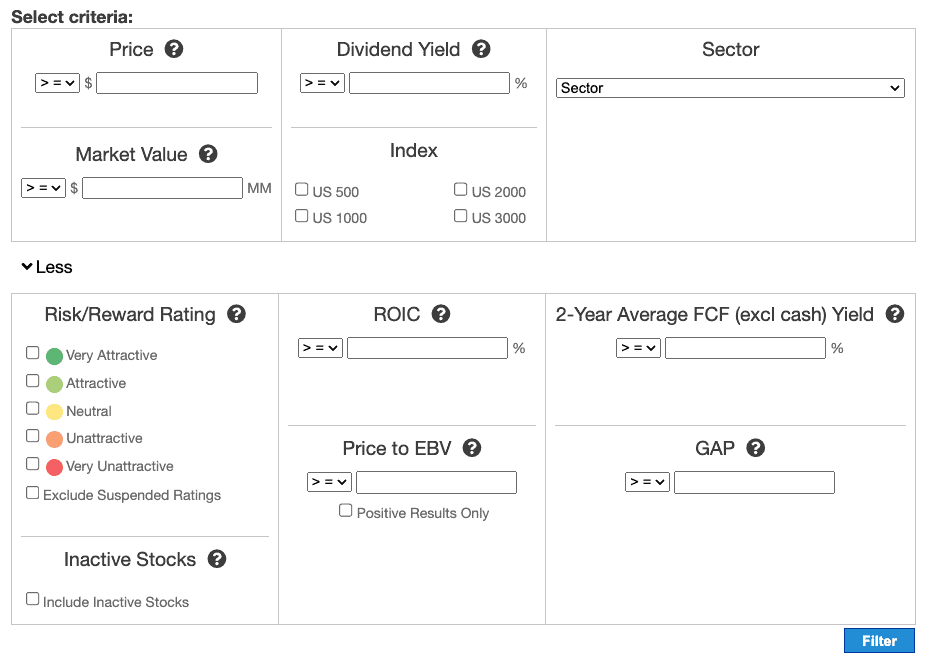Collapse the criteria with Less
929x672 pixels.
[47, 267]
